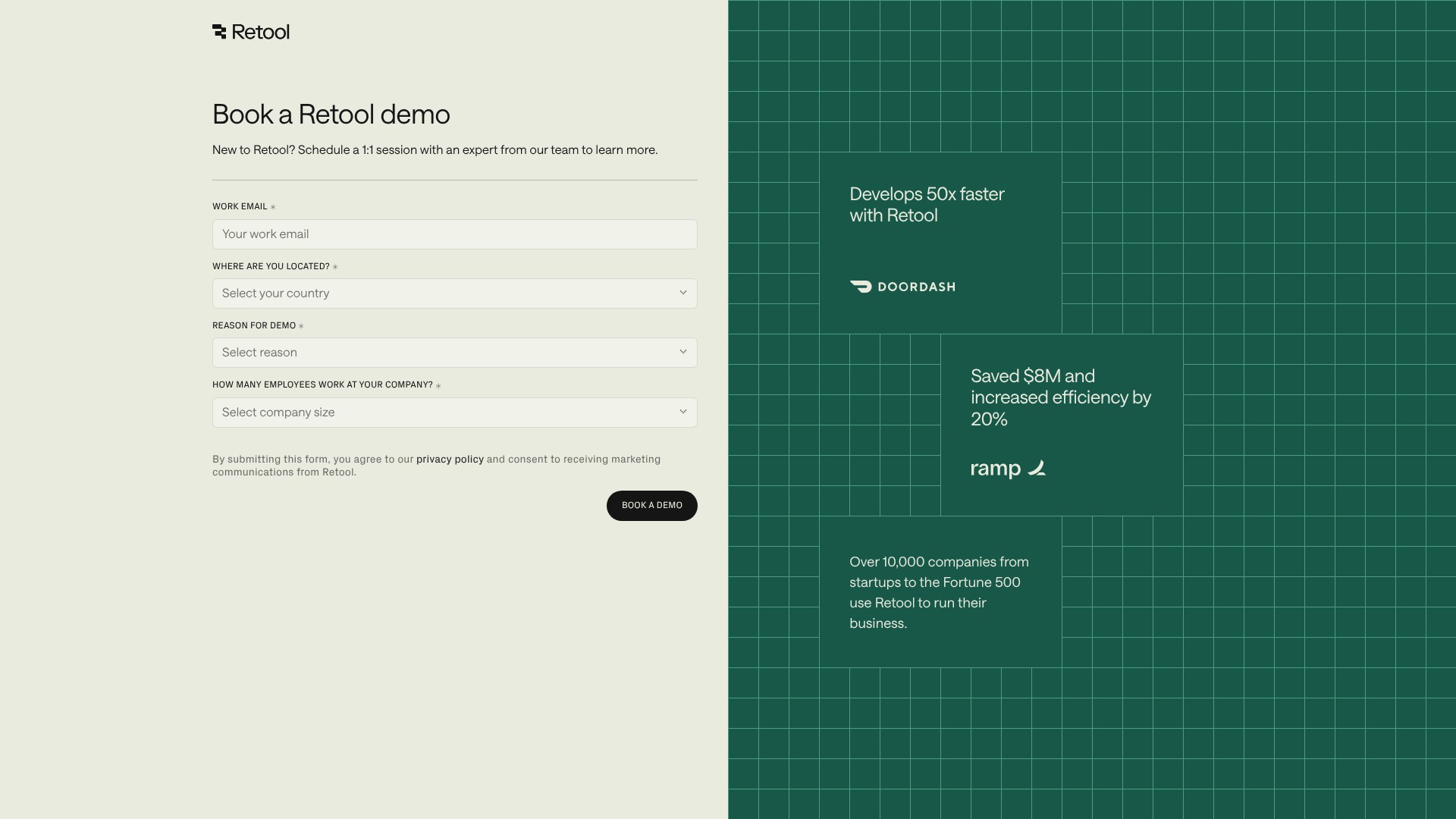Image resolution: width=1456 pixels, height=819 pixels.
Task: Click the 'Over 10,000 companies' paragraph
Action: (939, 593)
